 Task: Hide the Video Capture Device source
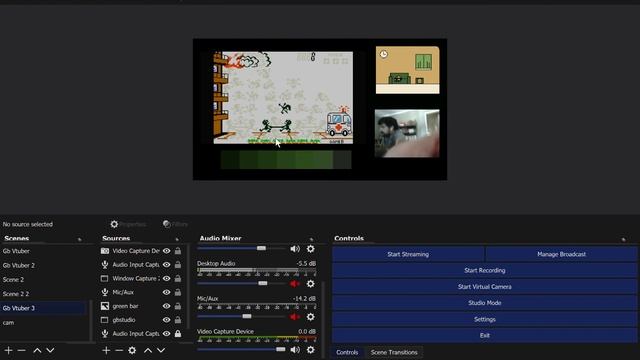click(167, 251)
